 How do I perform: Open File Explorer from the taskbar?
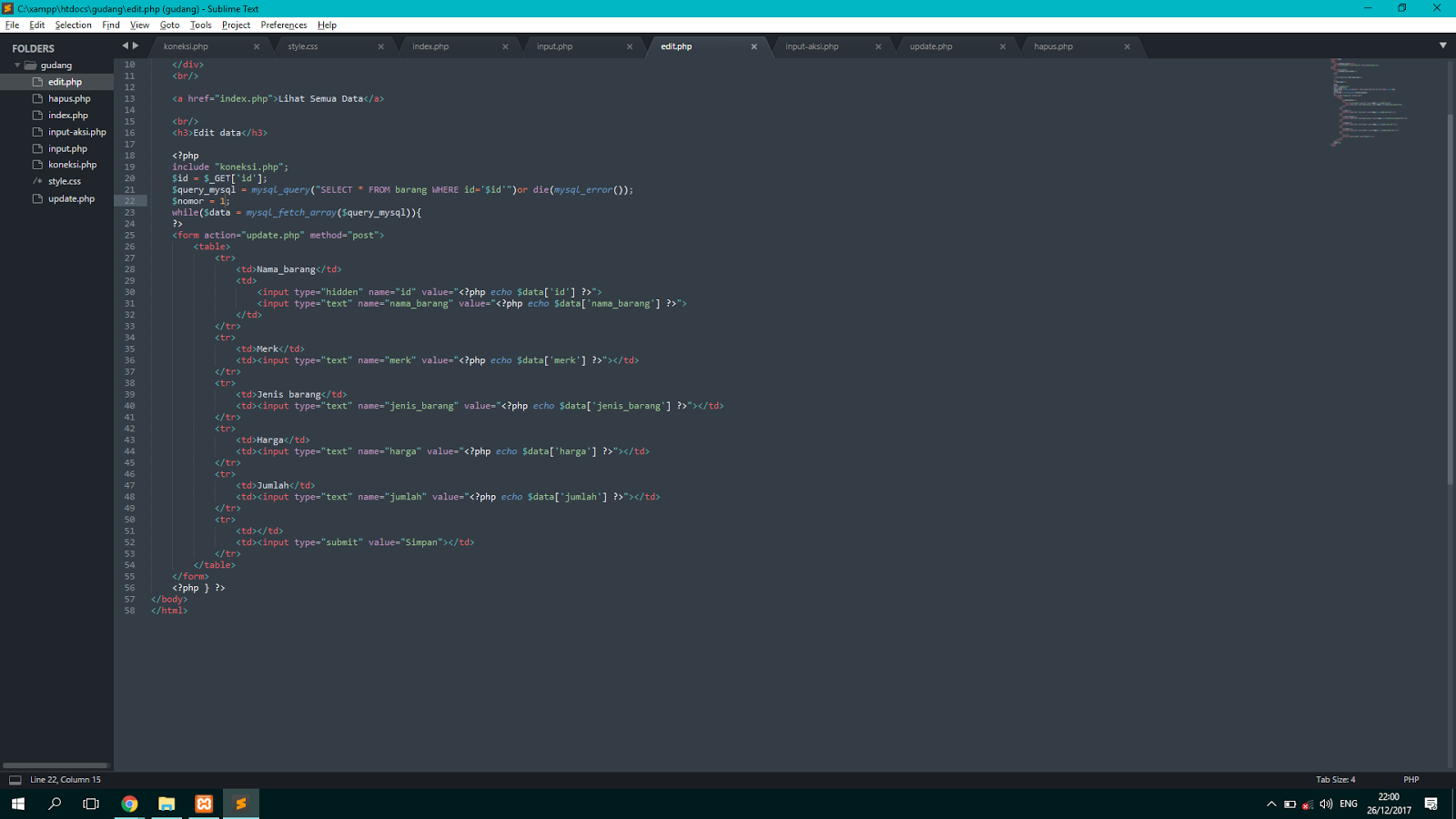(x=166, y=804)
